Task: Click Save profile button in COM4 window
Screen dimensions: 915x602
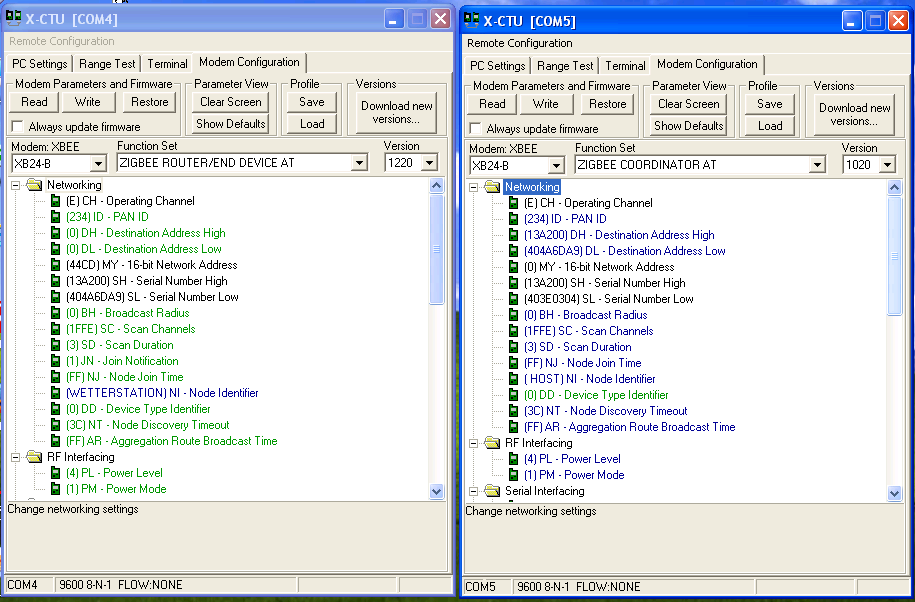Action: coord(312,102)
